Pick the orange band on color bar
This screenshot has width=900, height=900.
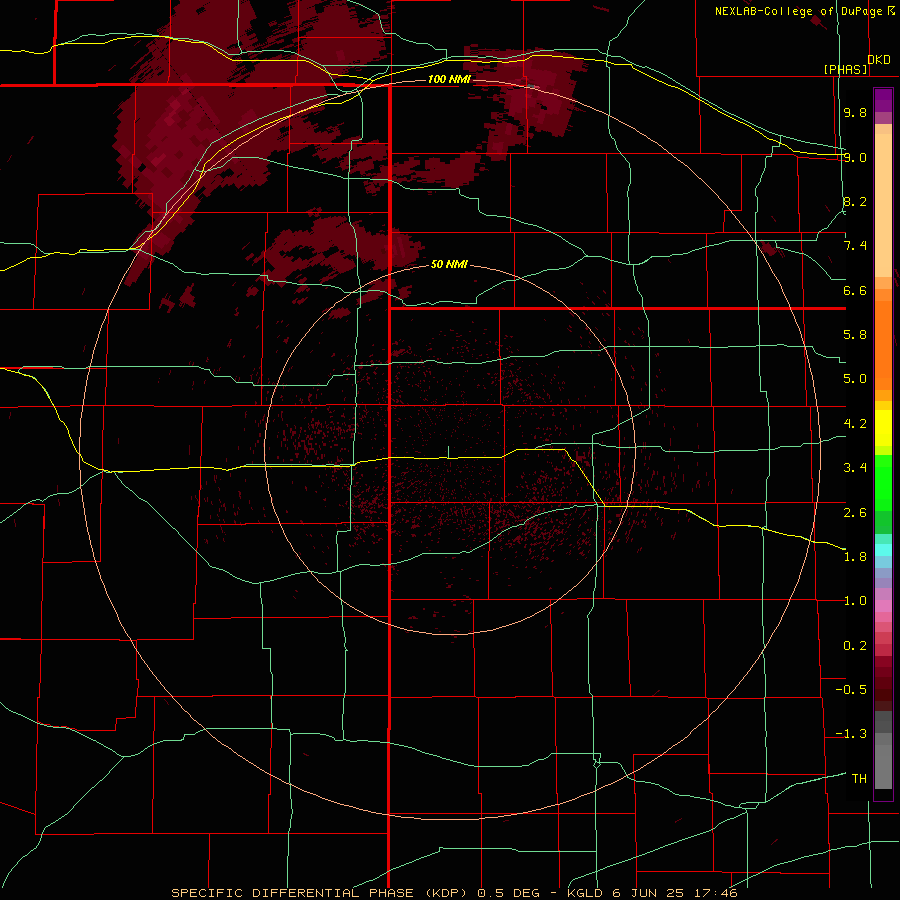click(x=883, y=346)
